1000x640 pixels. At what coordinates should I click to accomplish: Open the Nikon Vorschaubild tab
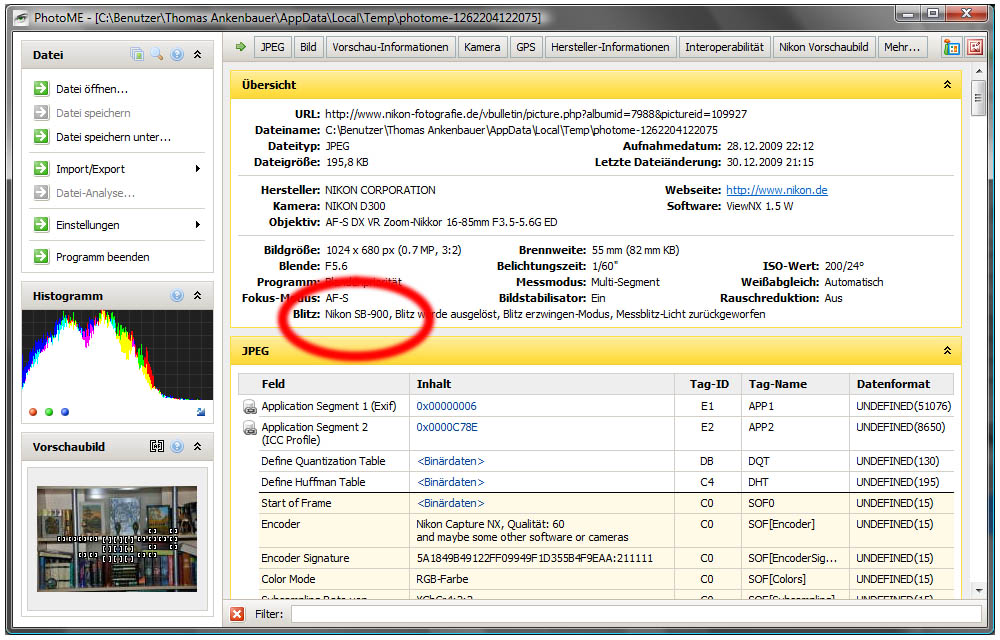(x=824, y=47)
